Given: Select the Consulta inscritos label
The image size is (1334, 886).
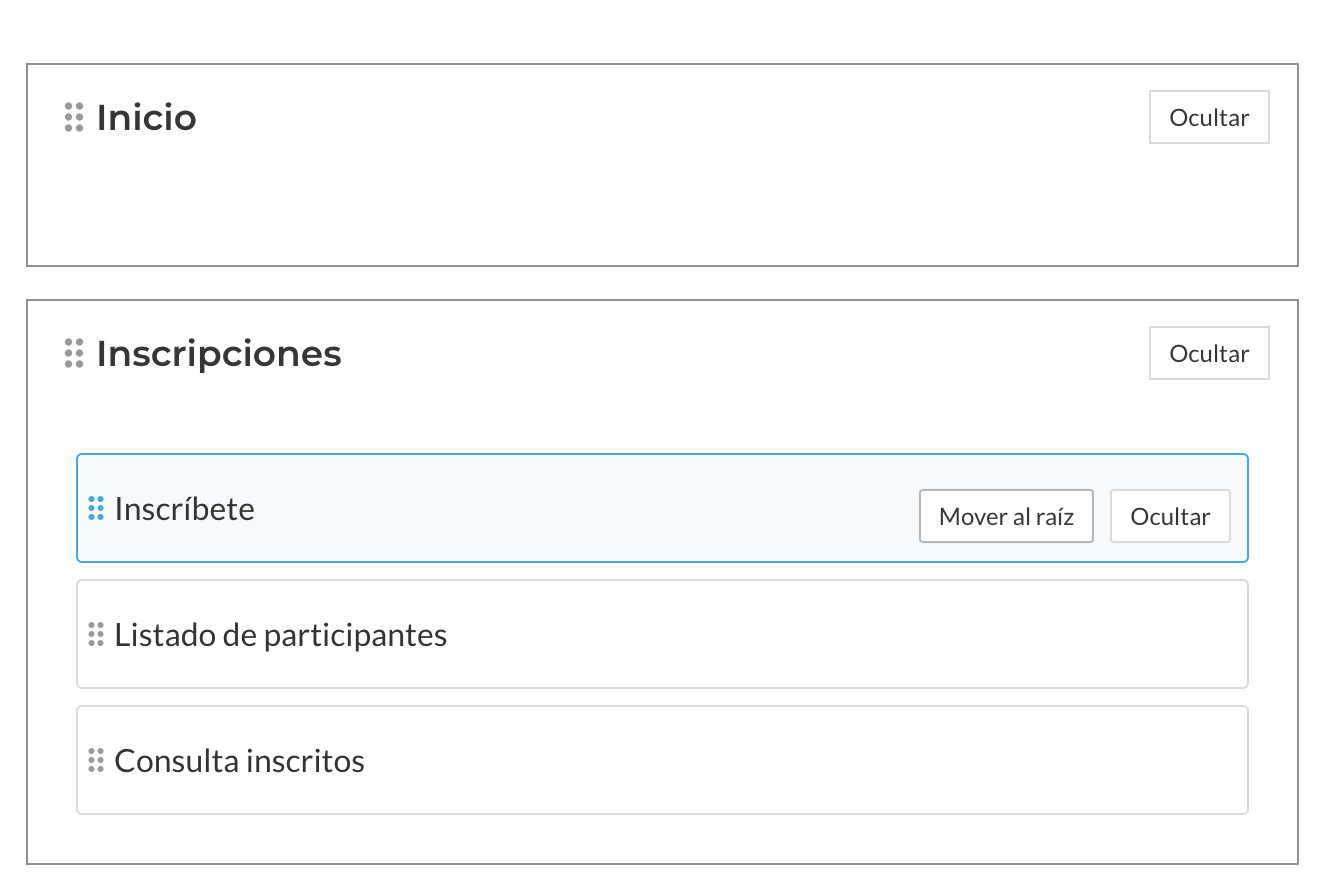Looking at the screenshot, I should pos(240,761).
